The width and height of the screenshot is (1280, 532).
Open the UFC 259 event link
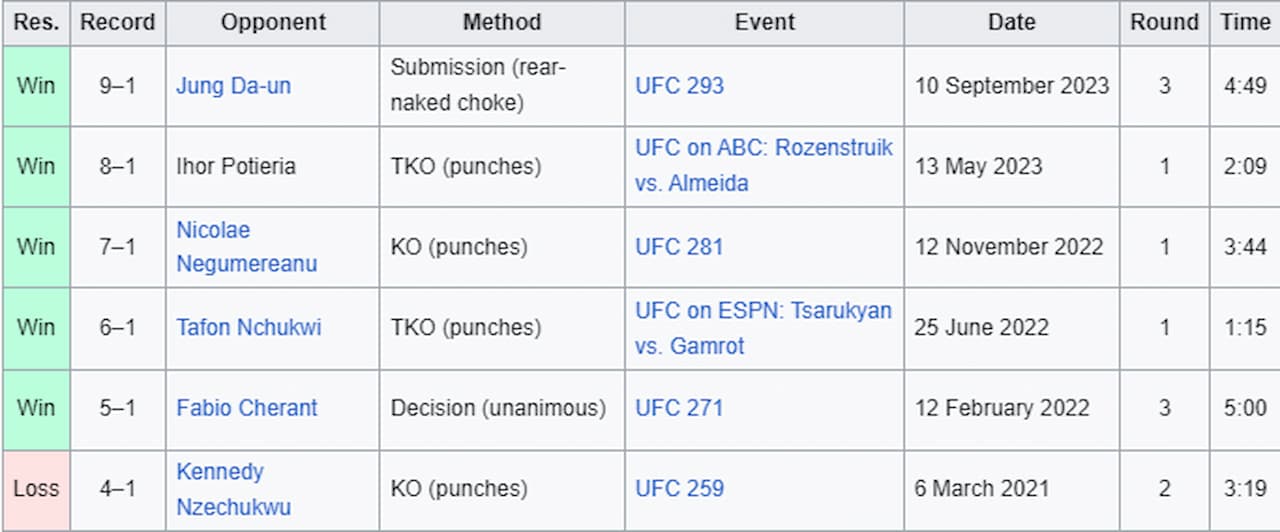[x=679, y=489]
